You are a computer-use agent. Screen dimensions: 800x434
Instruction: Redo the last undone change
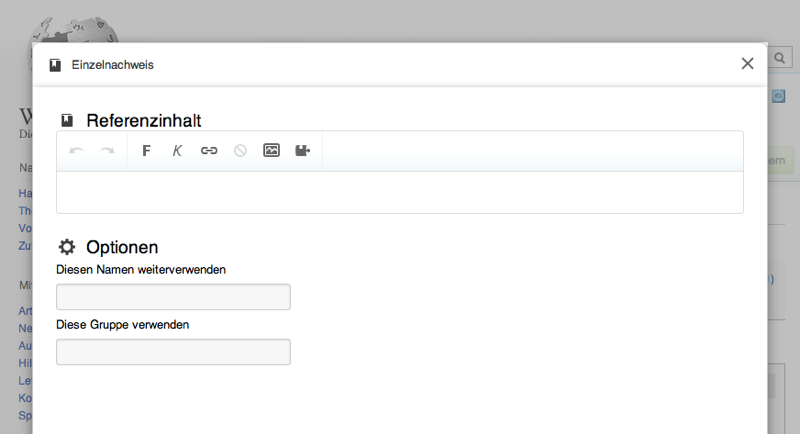click(x=107, y=150)
